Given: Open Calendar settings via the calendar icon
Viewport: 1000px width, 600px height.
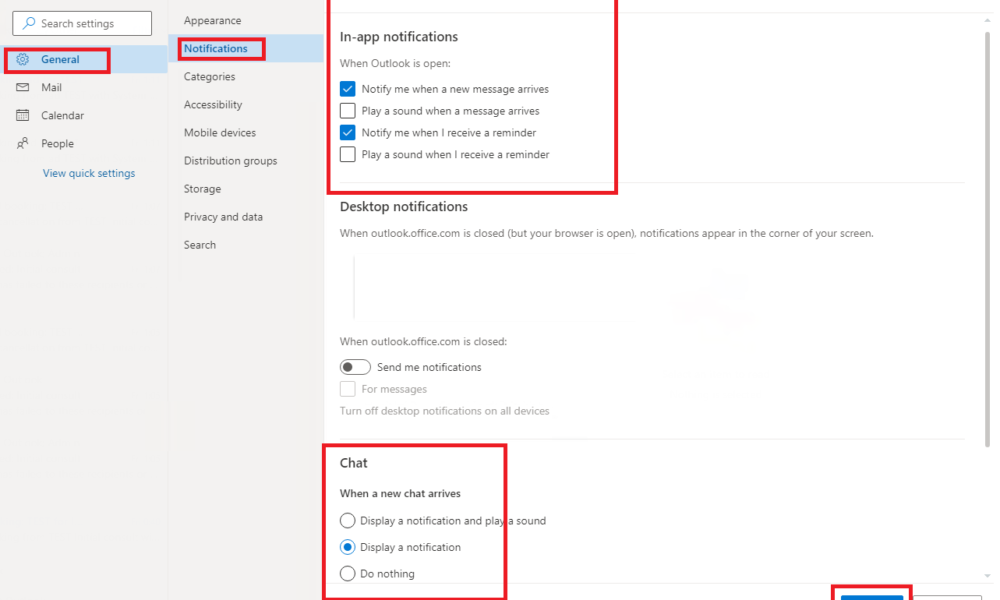Looking at the screenshot, I should (x=23, y=115).
